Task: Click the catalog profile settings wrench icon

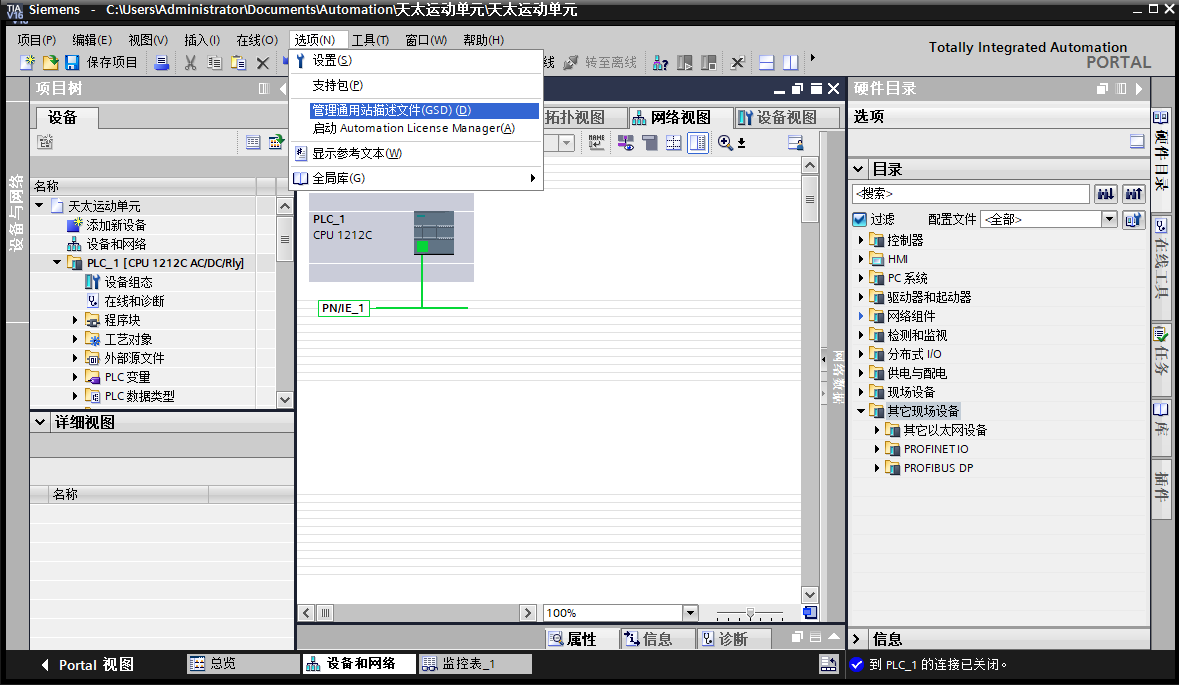Action: tap(1133, 220)
